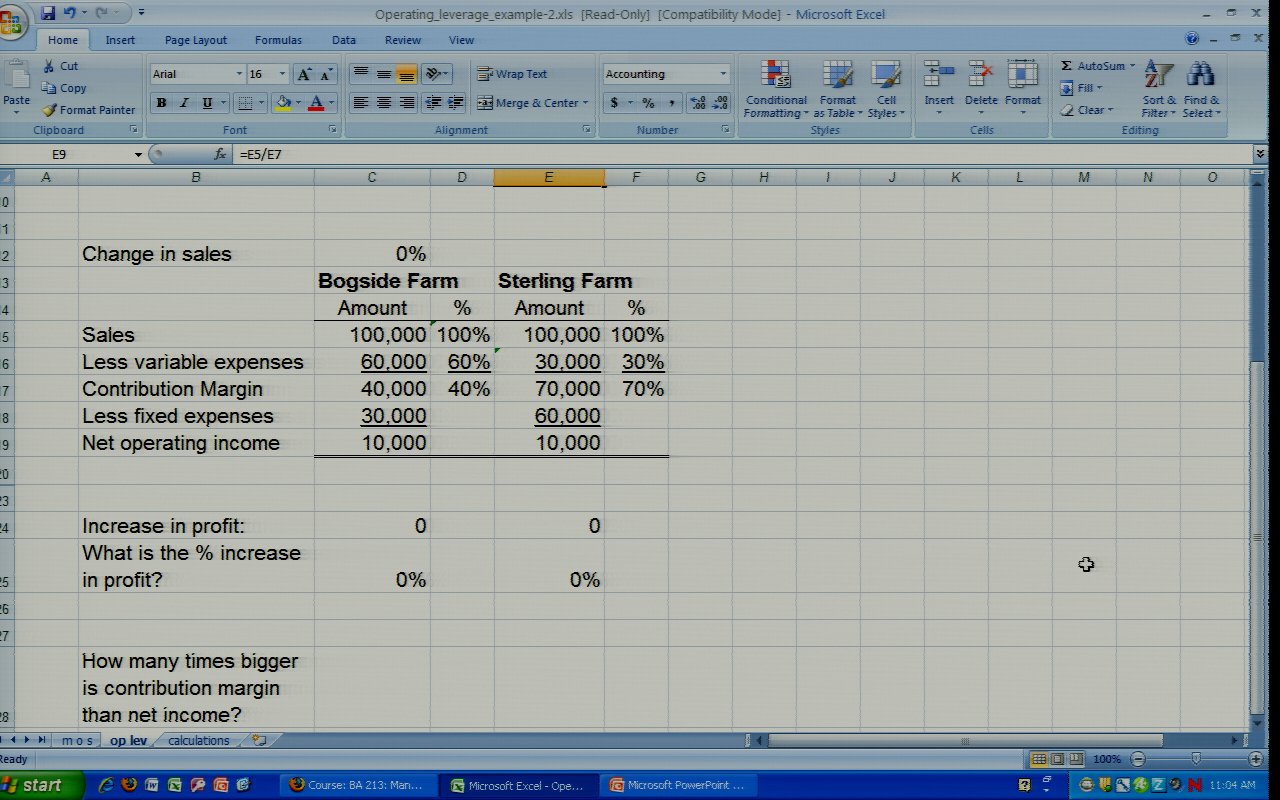The height and width of the screenshot is (800, 1280).
Task: Switch to the Formulas ribbon tab
Action: coord(278,40)
